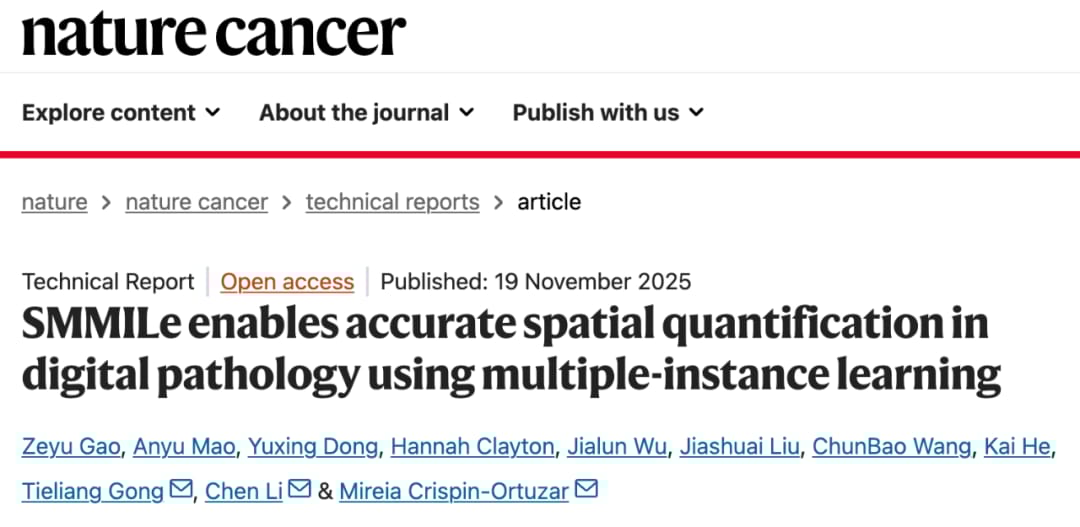Click the Open access link
The width and height of the screenshot is (1080, 527).
click(x=287, y=282)
